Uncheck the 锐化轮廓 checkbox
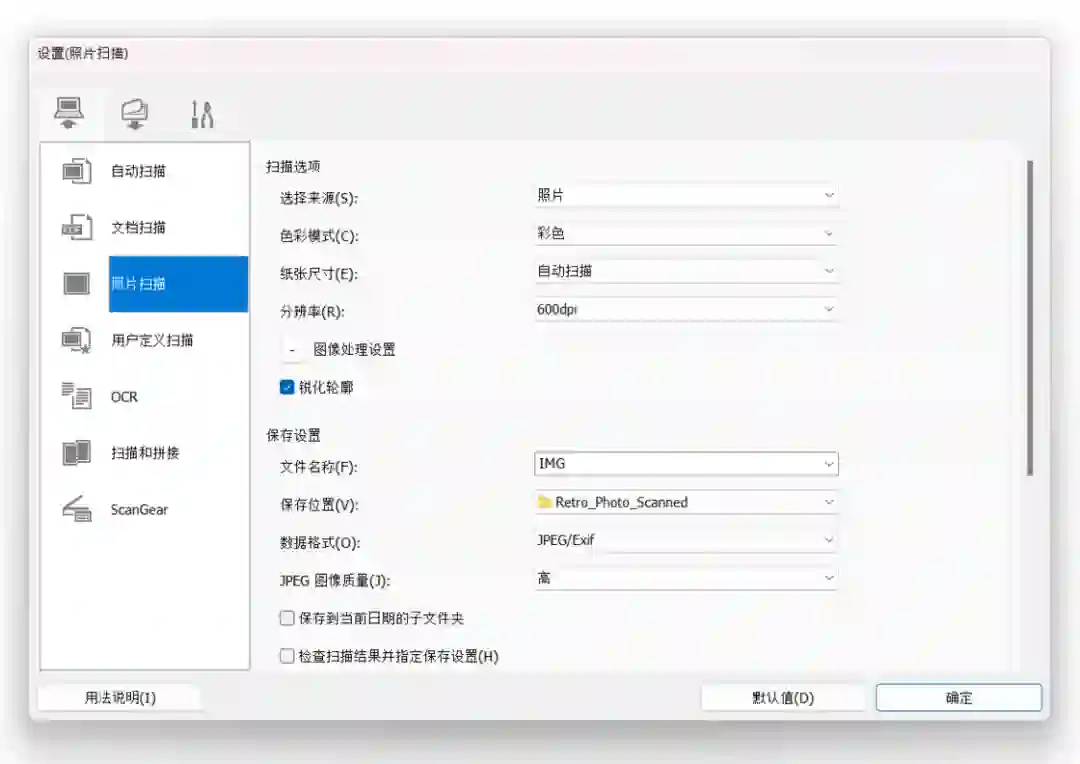Image resolution: width=1080 pixels, height=764 pixels. click(287, 387)
